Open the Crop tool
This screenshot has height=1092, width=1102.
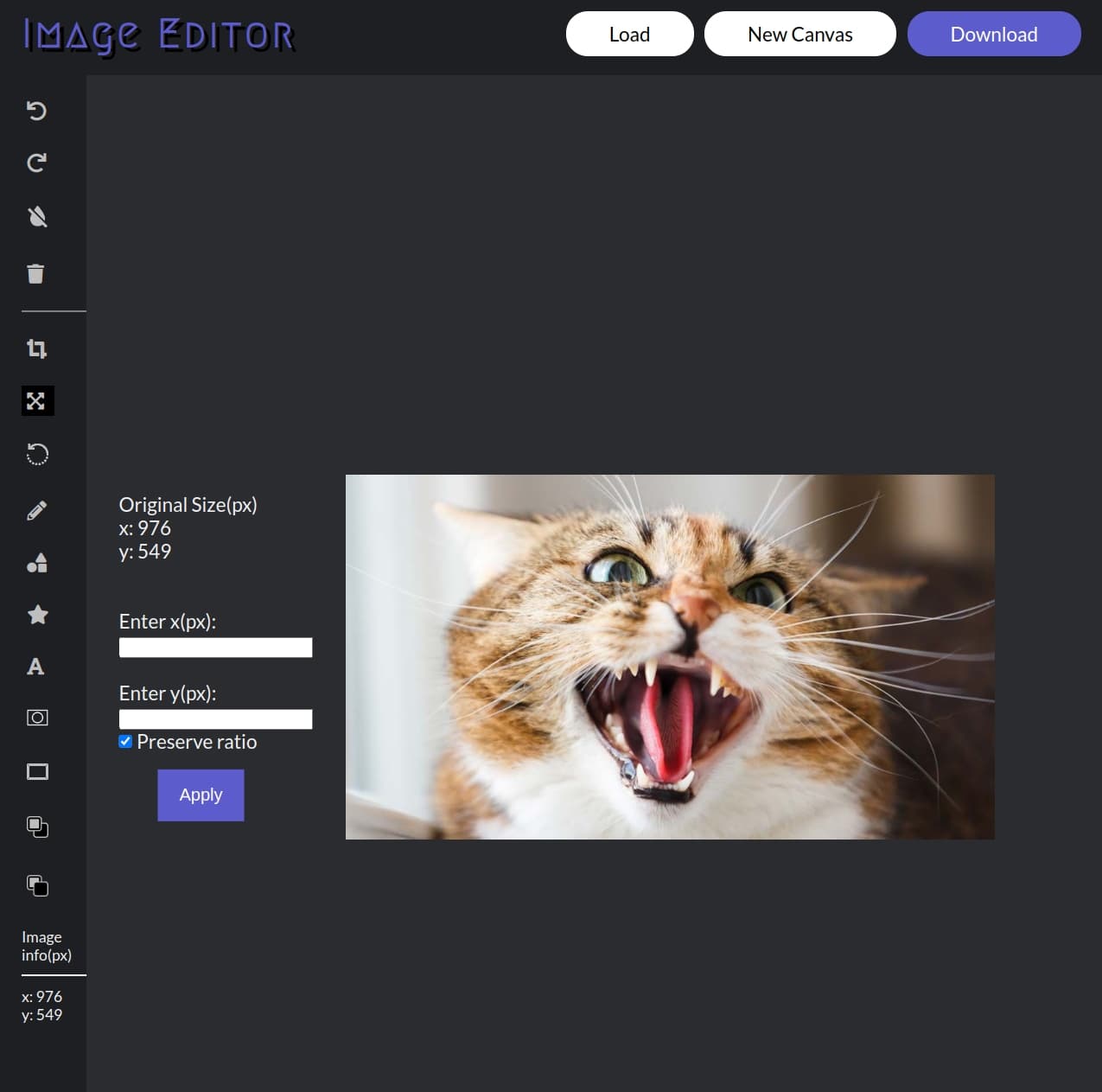36,348
